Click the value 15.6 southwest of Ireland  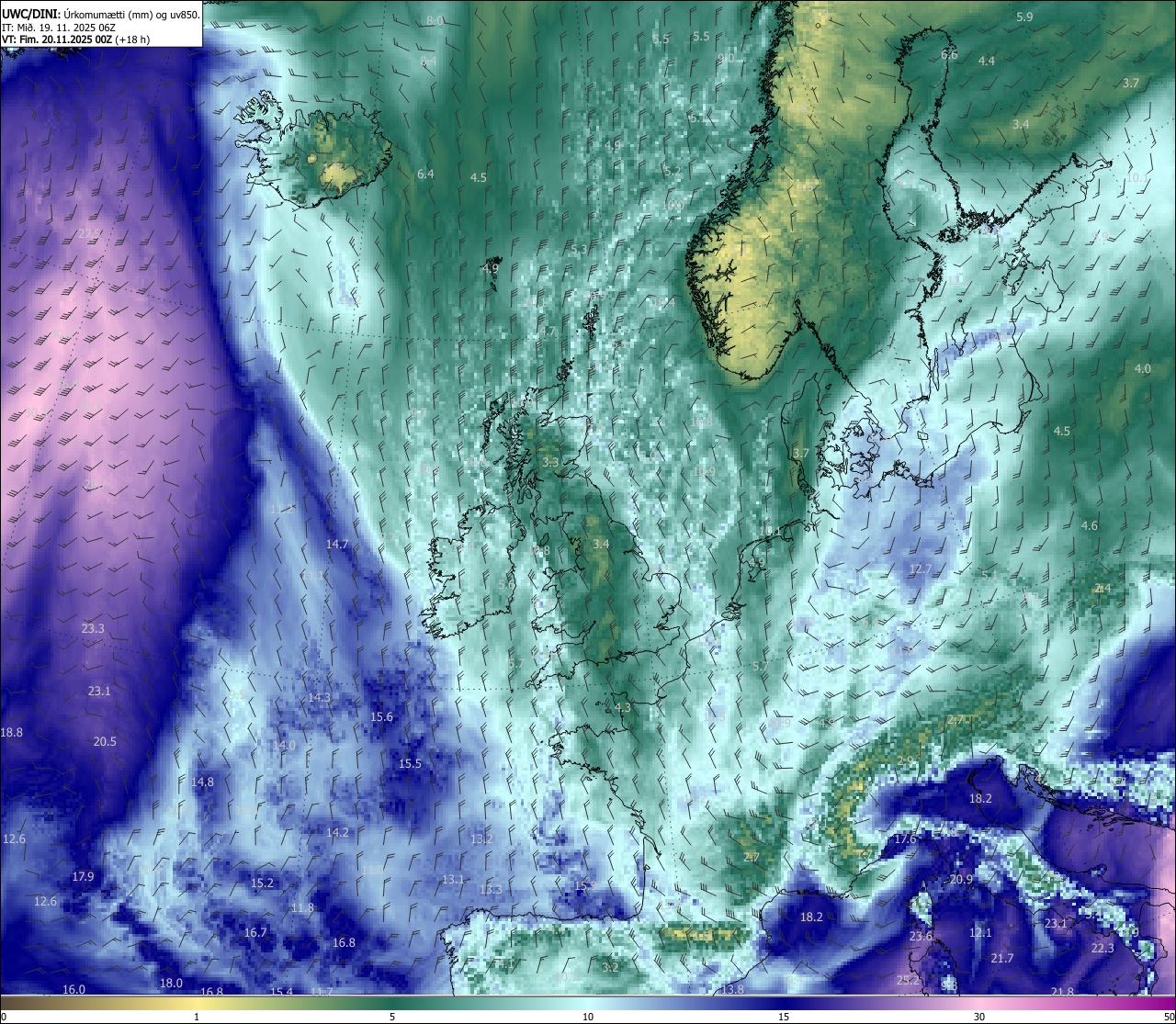(x=381, y=716)
